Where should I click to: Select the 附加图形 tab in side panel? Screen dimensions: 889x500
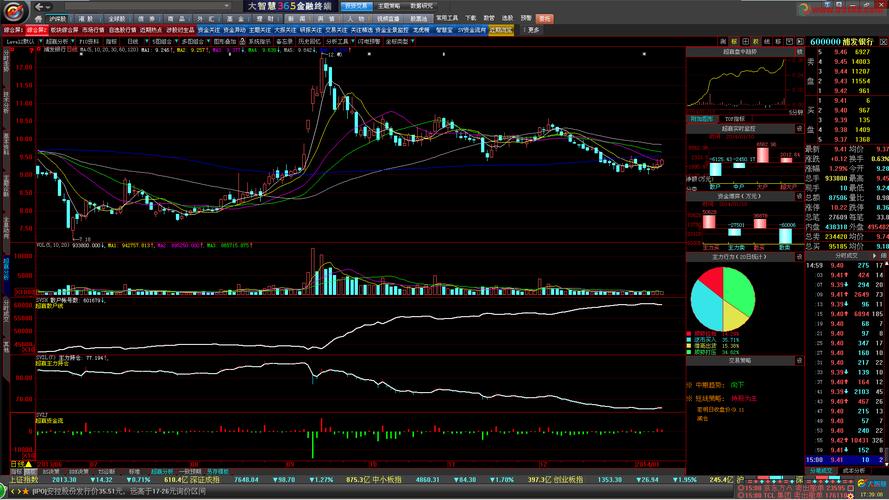(x=701, y=119)
